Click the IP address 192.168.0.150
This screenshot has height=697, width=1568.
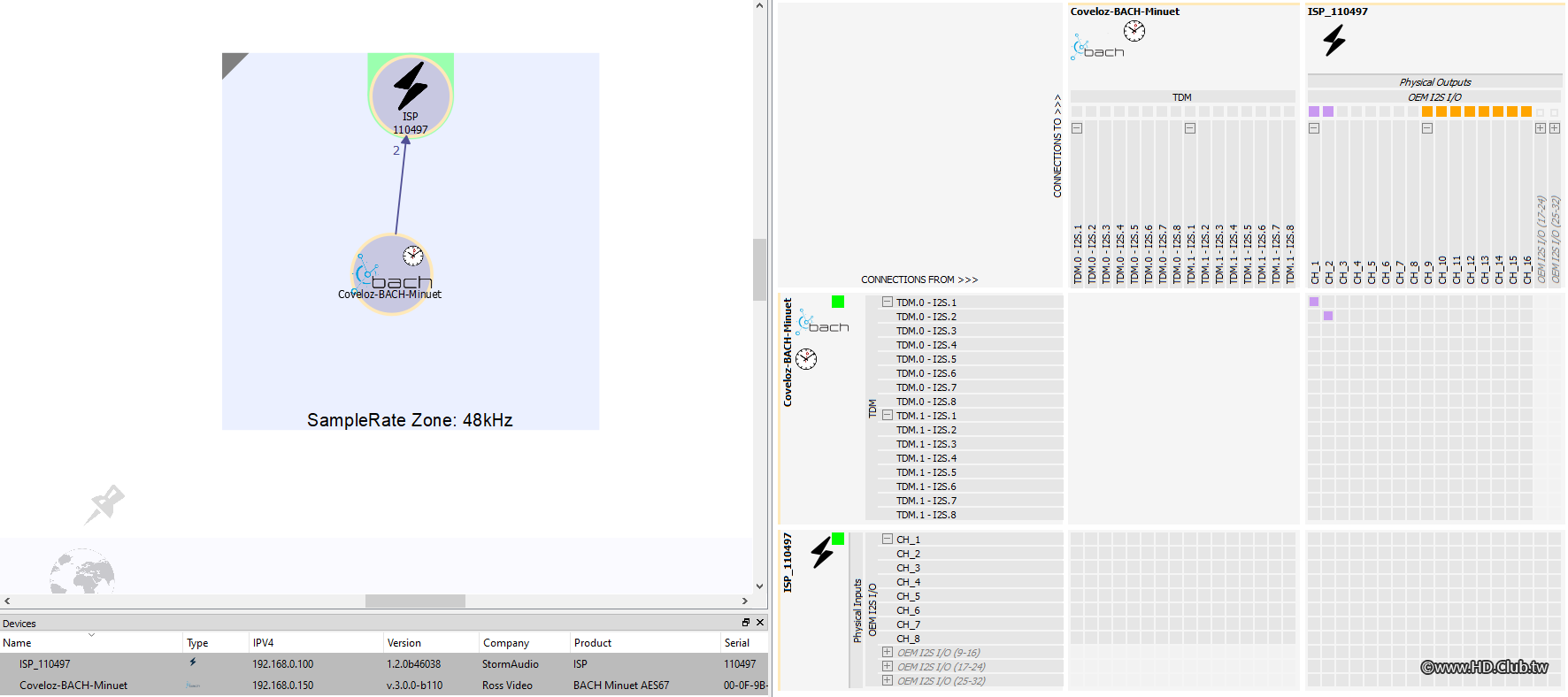[282, 686]
